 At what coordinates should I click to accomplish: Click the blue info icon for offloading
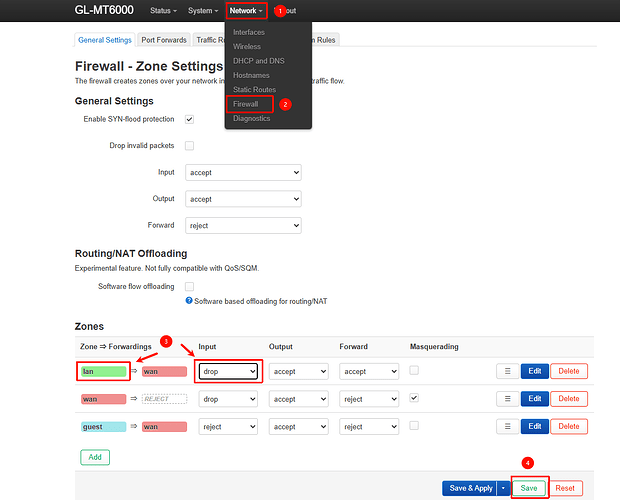coord(189,301)
